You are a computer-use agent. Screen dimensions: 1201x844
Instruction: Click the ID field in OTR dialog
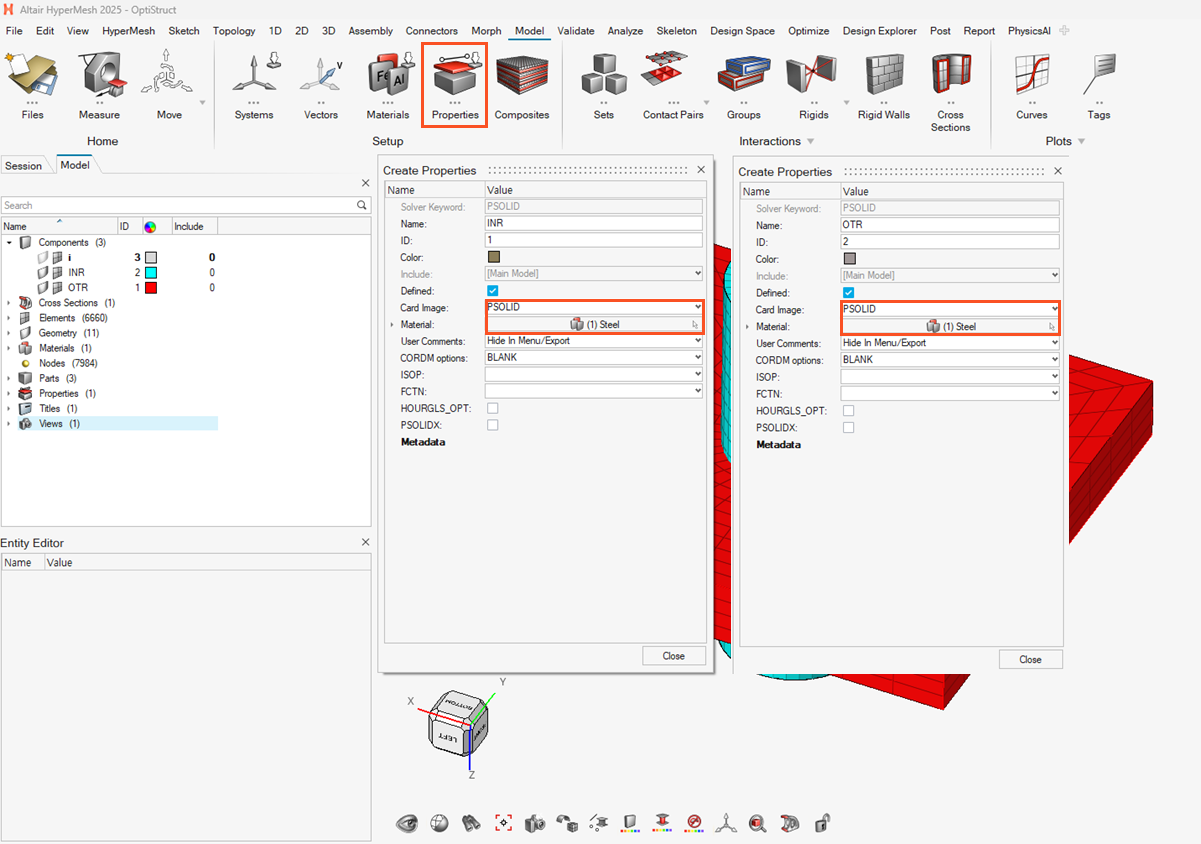point(950,242)
